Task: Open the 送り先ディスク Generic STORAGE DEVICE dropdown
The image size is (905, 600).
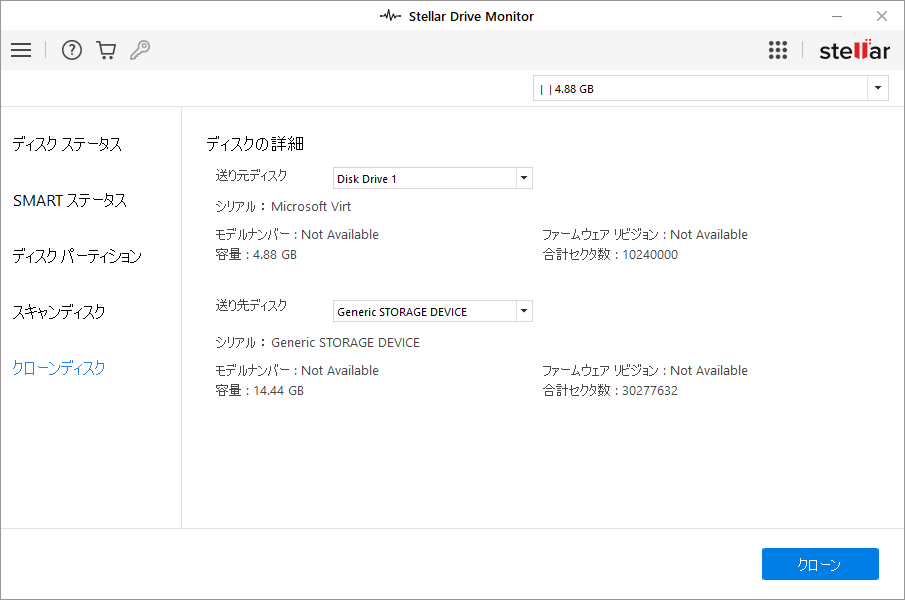Action: [x=523, y=311]
